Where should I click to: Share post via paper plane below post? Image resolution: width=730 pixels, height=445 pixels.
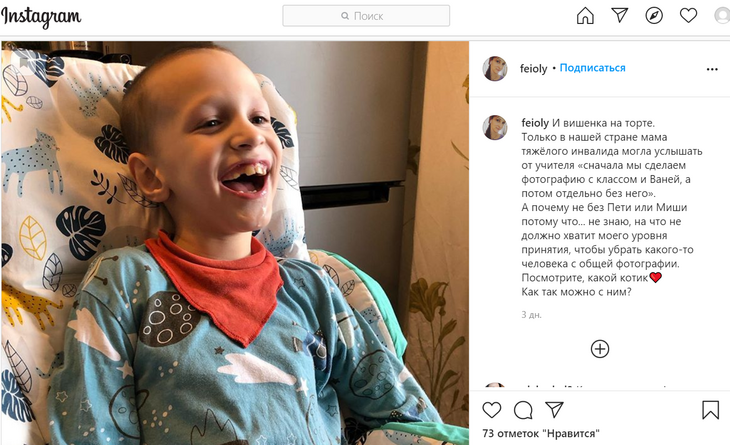(x=554, y=410)
